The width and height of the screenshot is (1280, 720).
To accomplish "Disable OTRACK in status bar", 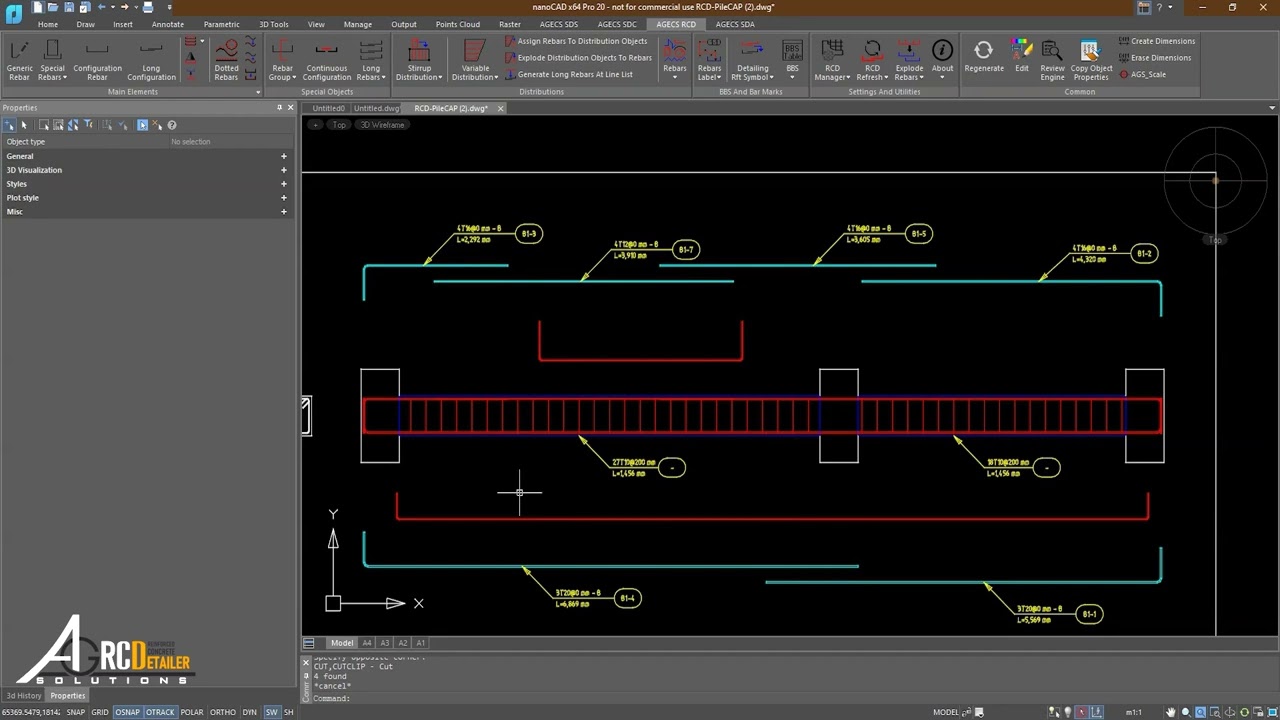I will click(x=160, y=712).
